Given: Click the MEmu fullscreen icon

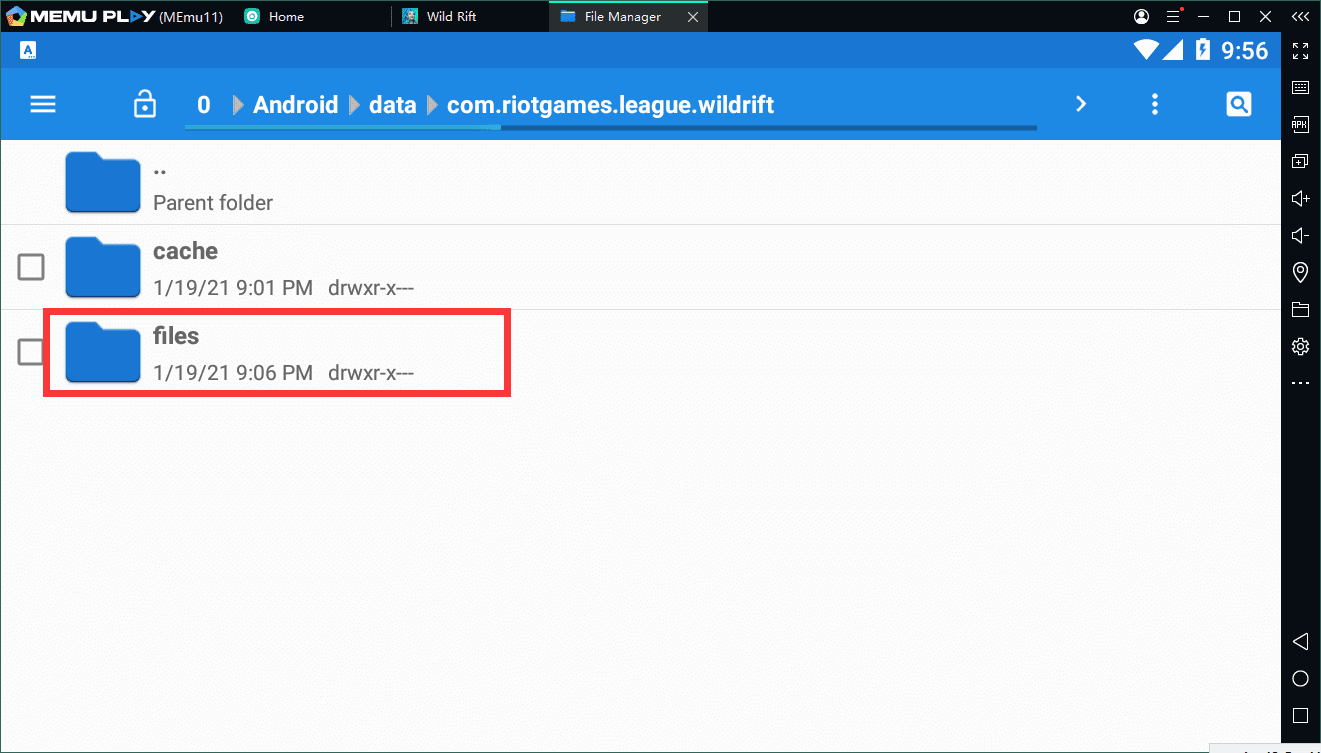Looking at the screenshot, I should pyautogui.click(x=1300, y=51).
